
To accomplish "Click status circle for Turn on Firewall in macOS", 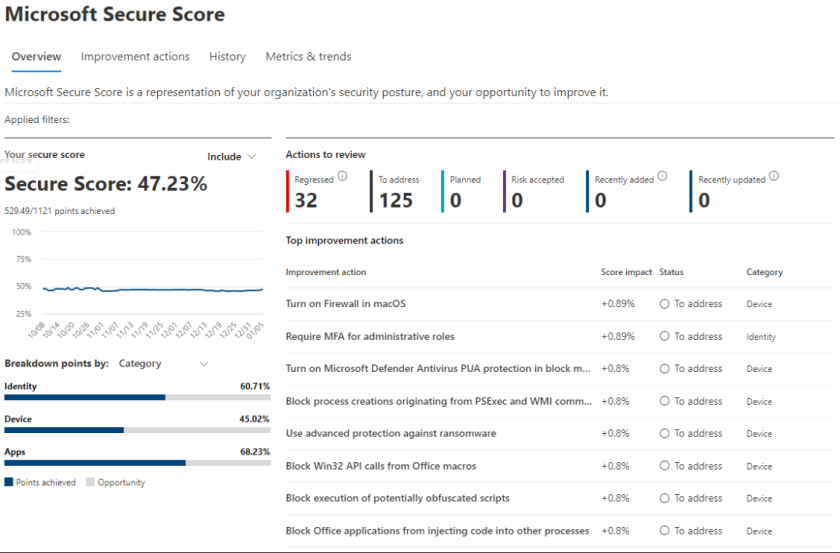I will coord(665,304).
